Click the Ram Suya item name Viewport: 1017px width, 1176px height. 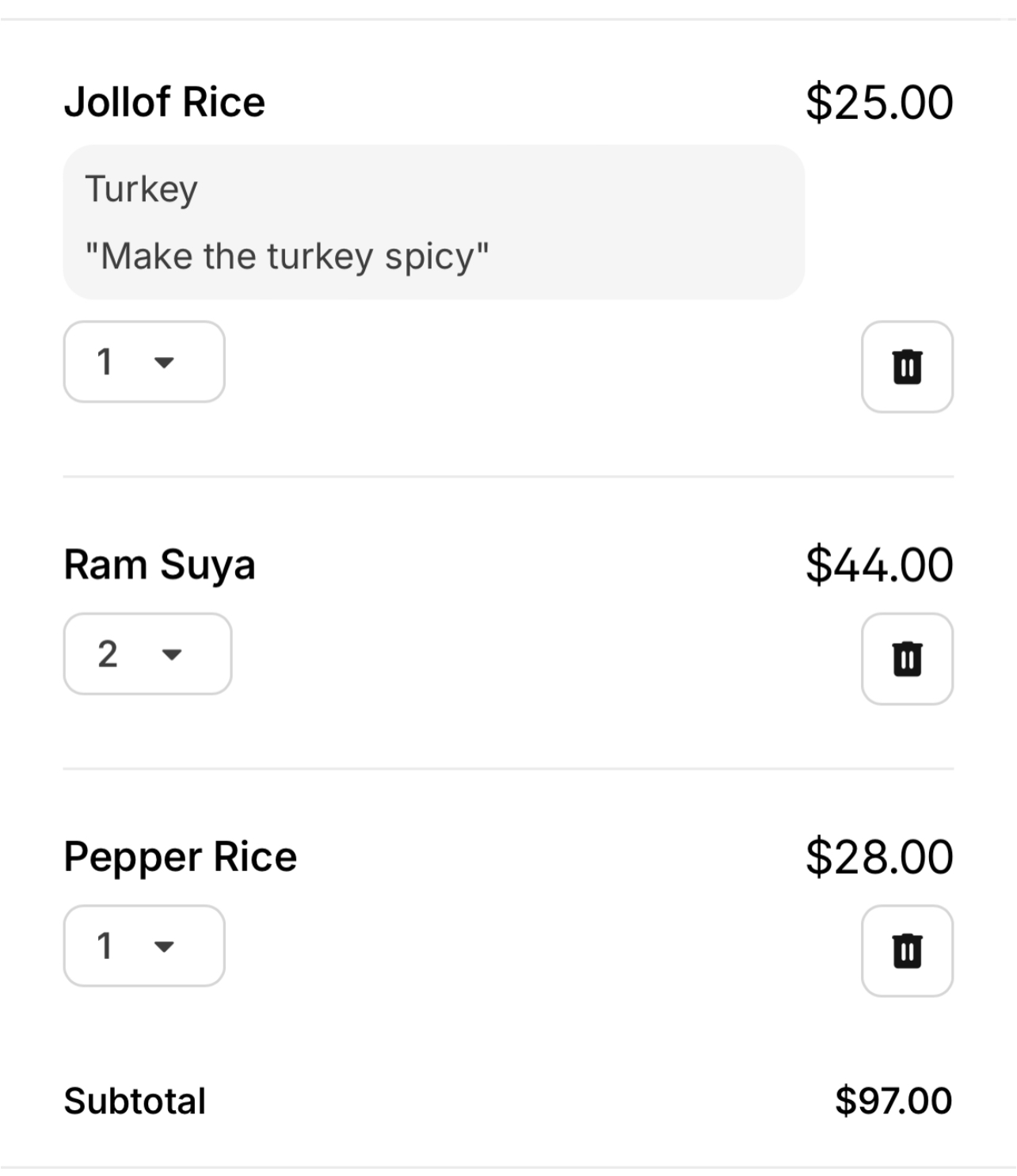(x=159, y=565)
